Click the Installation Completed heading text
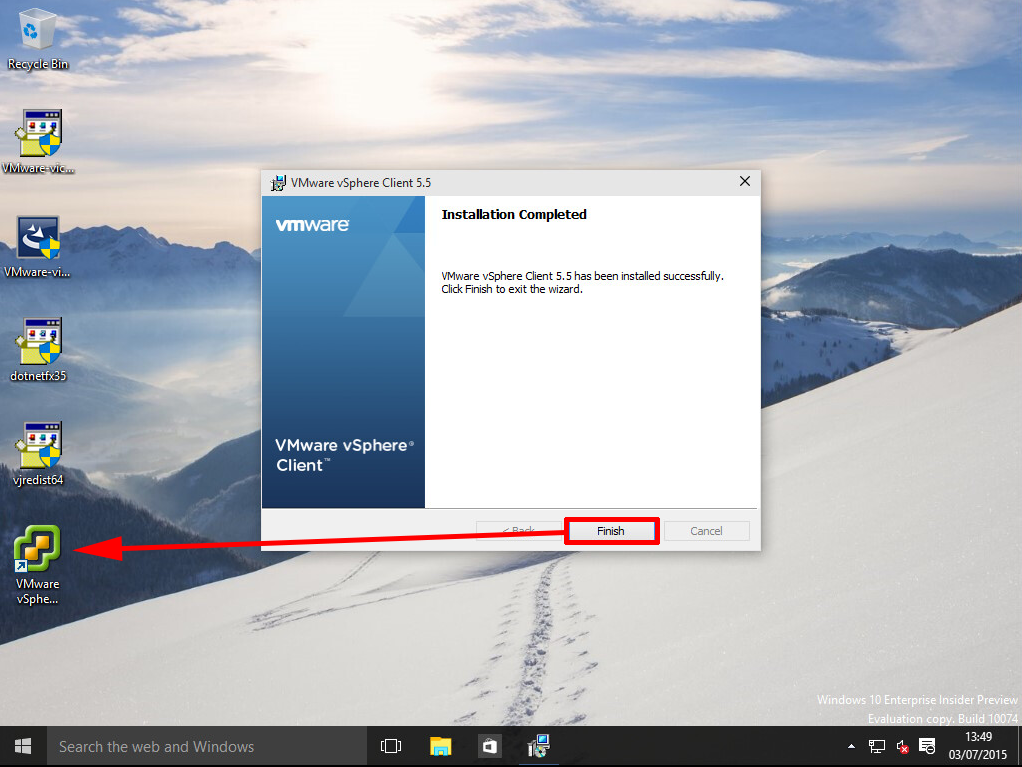This screenshot has height=767, width=1022. pos(514,214)
